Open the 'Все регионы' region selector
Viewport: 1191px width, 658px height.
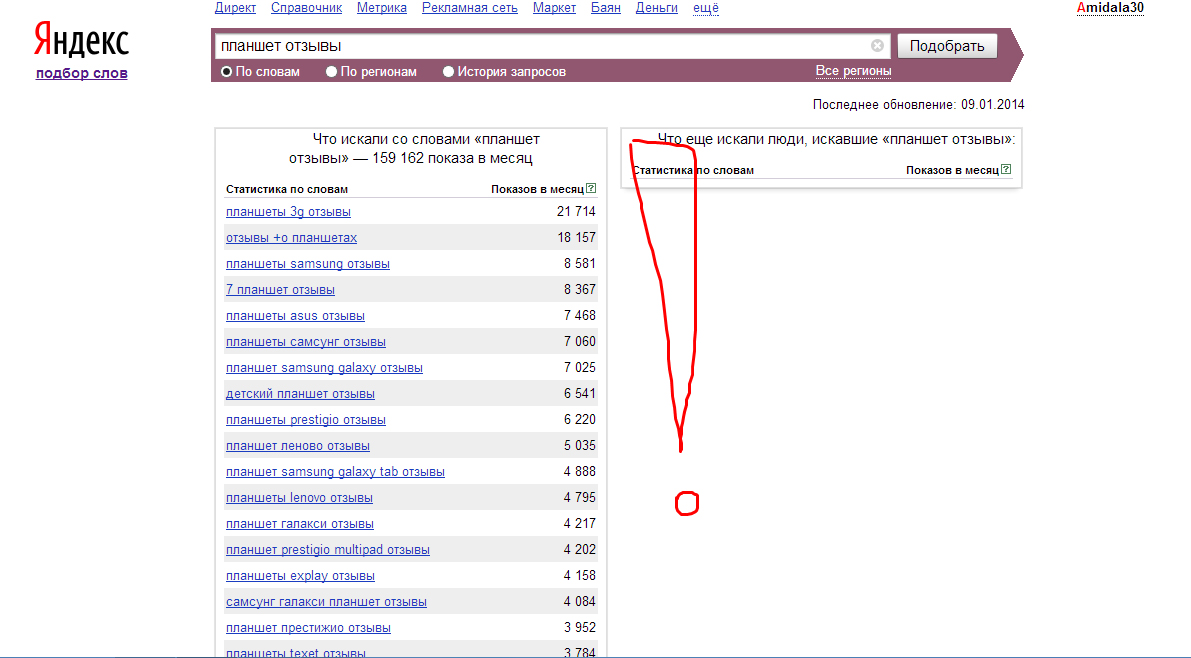click(853, 71)
